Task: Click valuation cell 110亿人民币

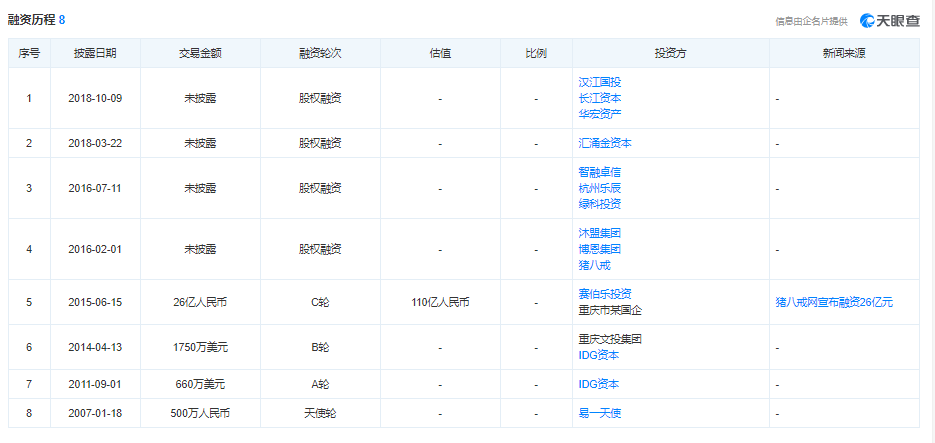Action: (440, 302)
